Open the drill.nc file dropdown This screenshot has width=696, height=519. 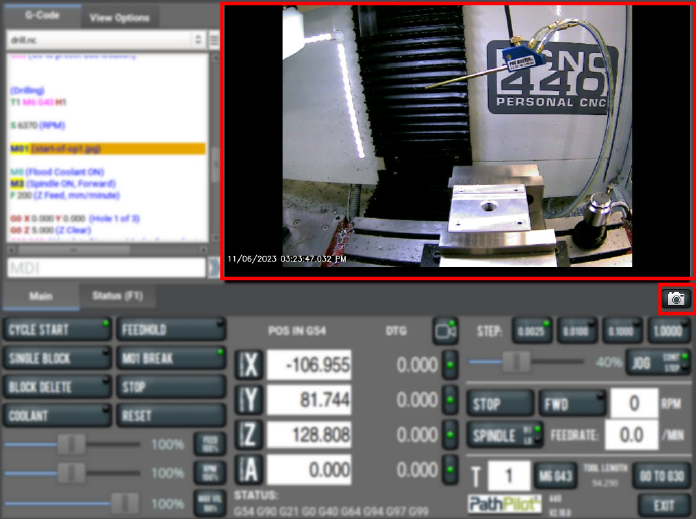(x=105, y=39)
